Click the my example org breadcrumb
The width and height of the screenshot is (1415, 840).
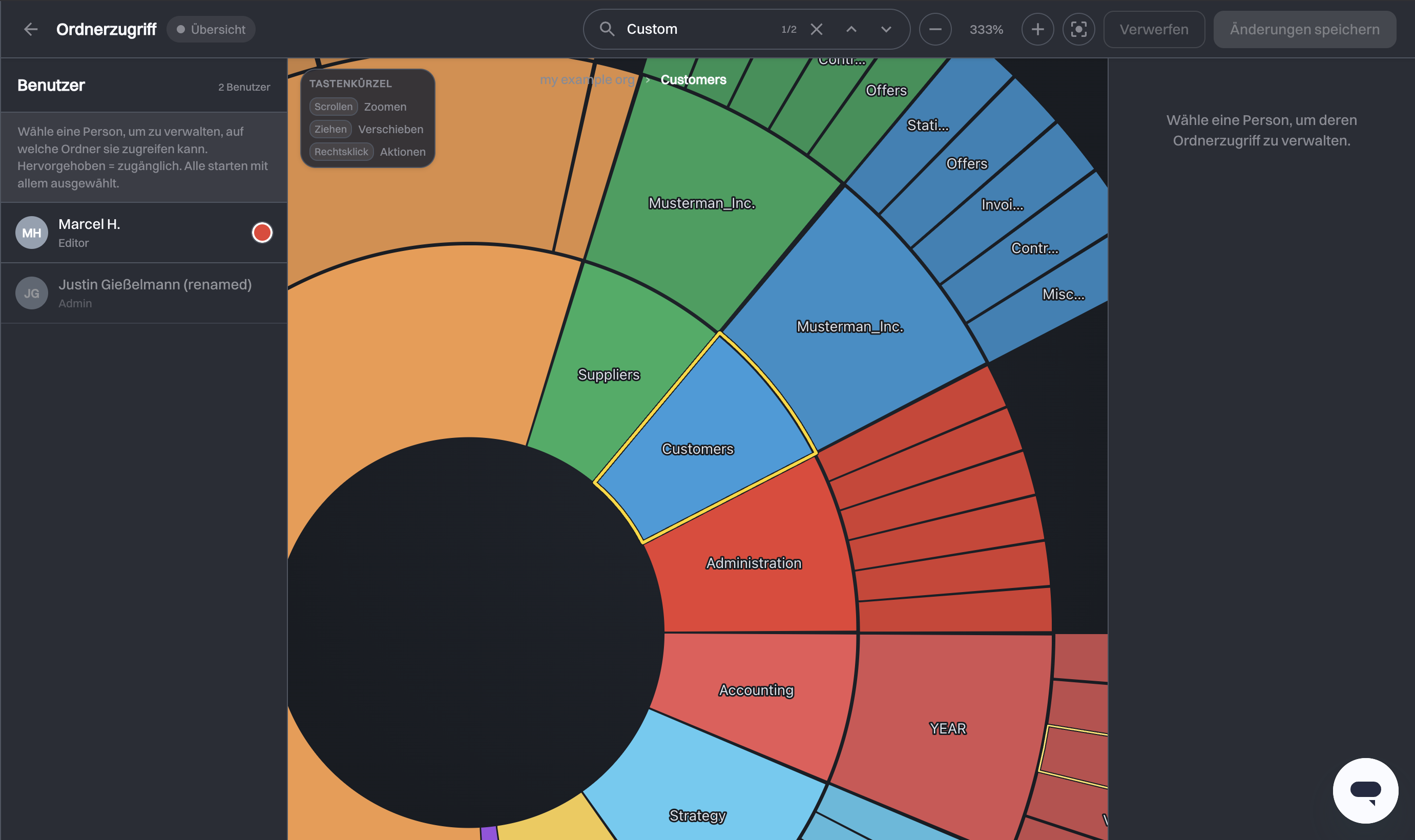coord(587,80)
